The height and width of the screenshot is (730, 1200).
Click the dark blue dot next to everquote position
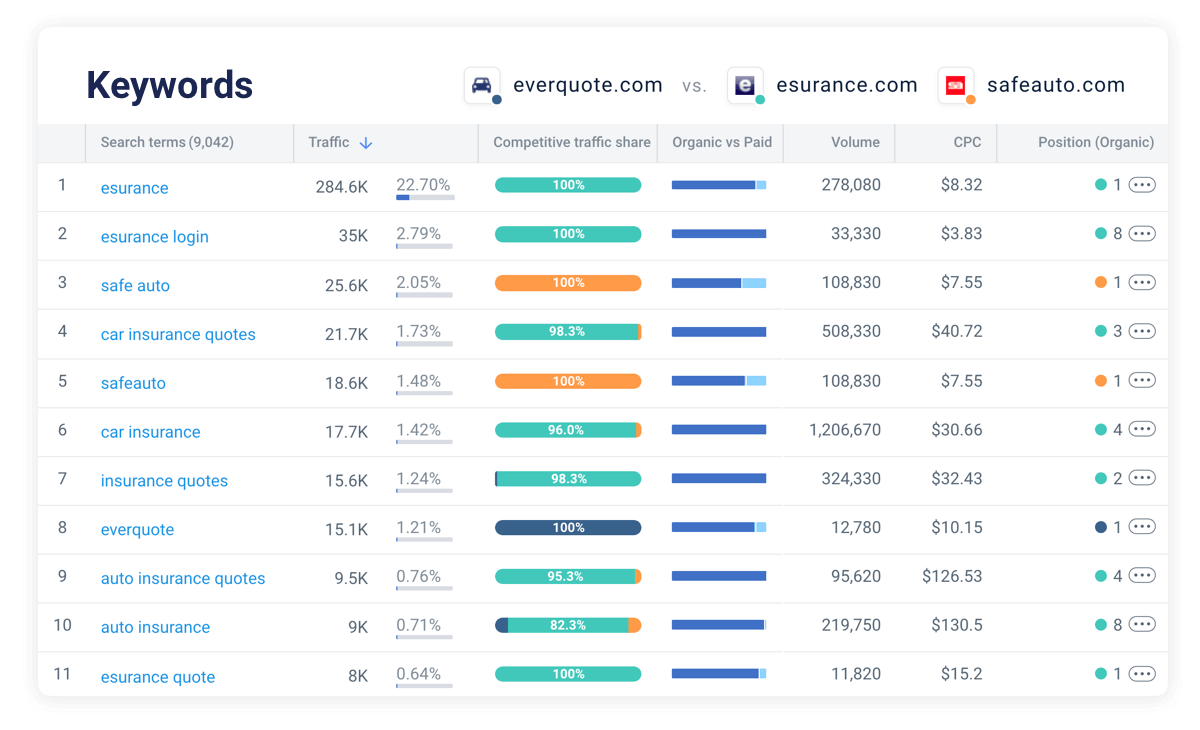click(1099, 527)
